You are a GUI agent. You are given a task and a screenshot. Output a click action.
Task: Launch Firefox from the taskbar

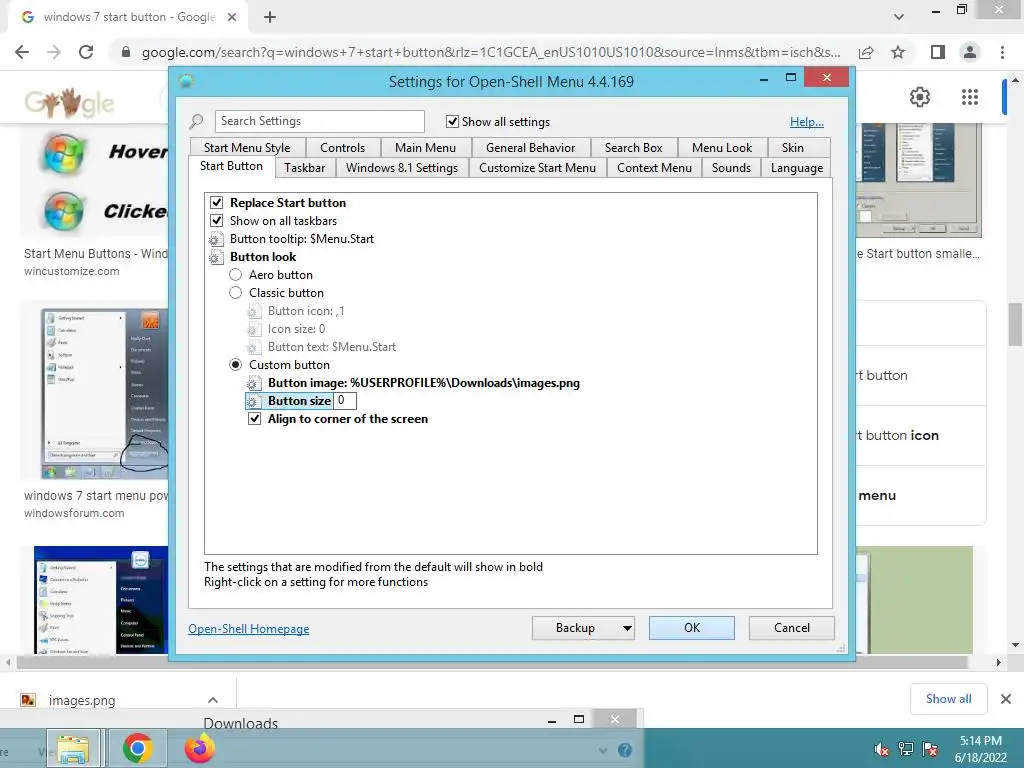pyautogui.click(x=200, y=748)
